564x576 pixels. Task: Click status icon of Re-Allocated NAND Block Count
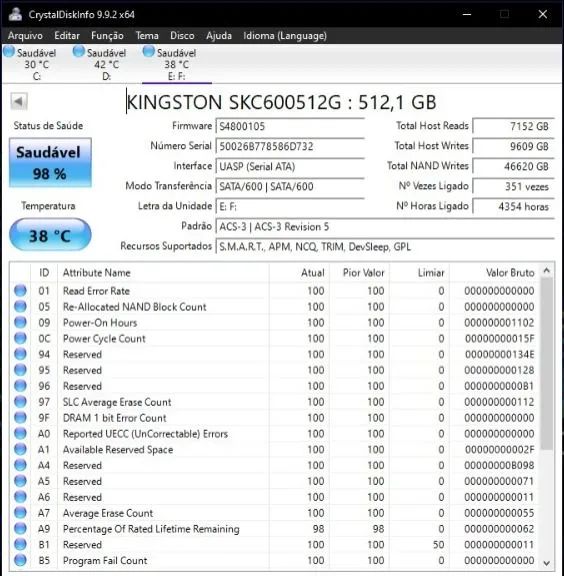click(x=20, y=306)
